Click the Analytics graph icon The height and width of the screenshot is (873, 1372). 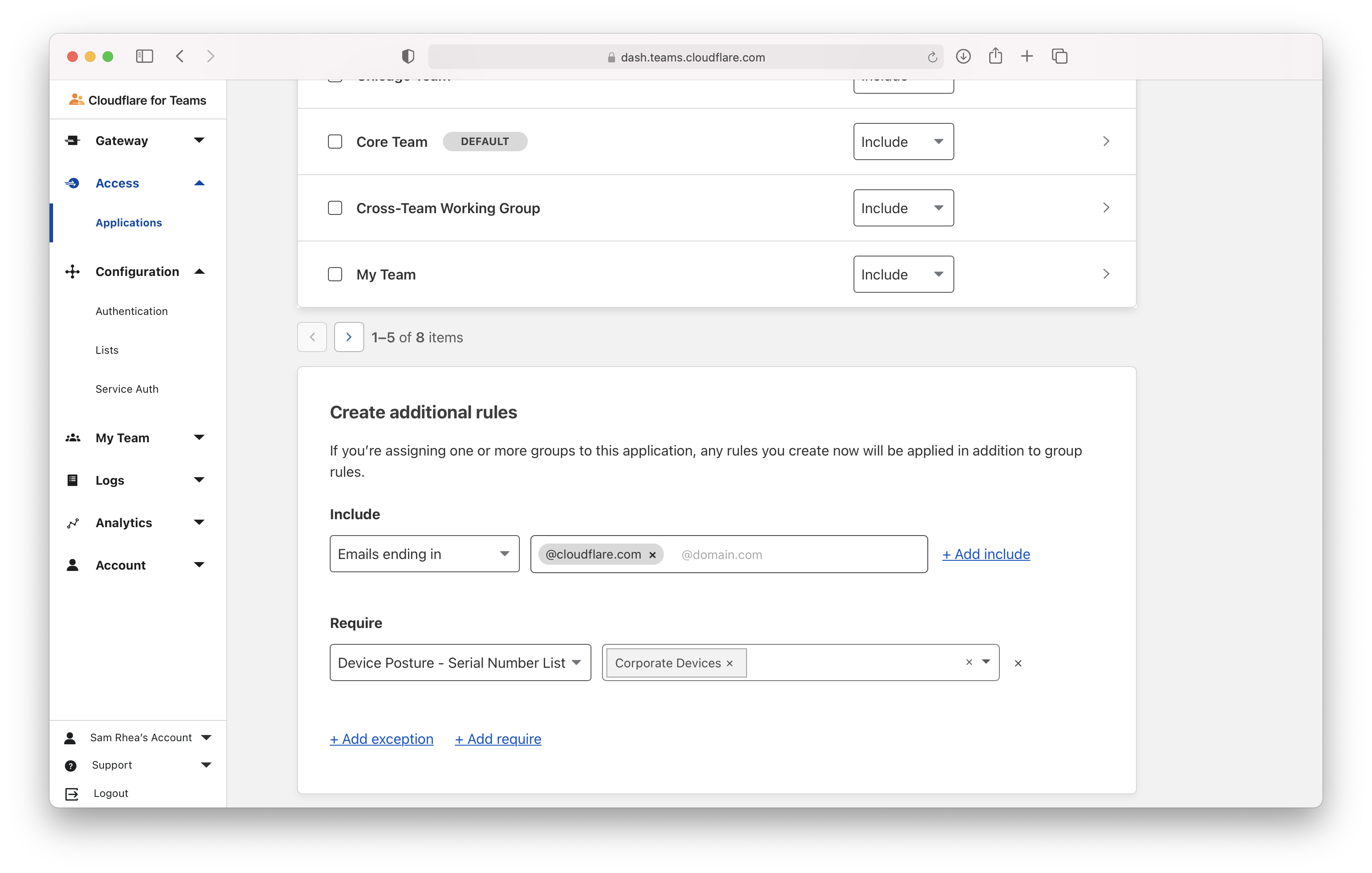72,523
